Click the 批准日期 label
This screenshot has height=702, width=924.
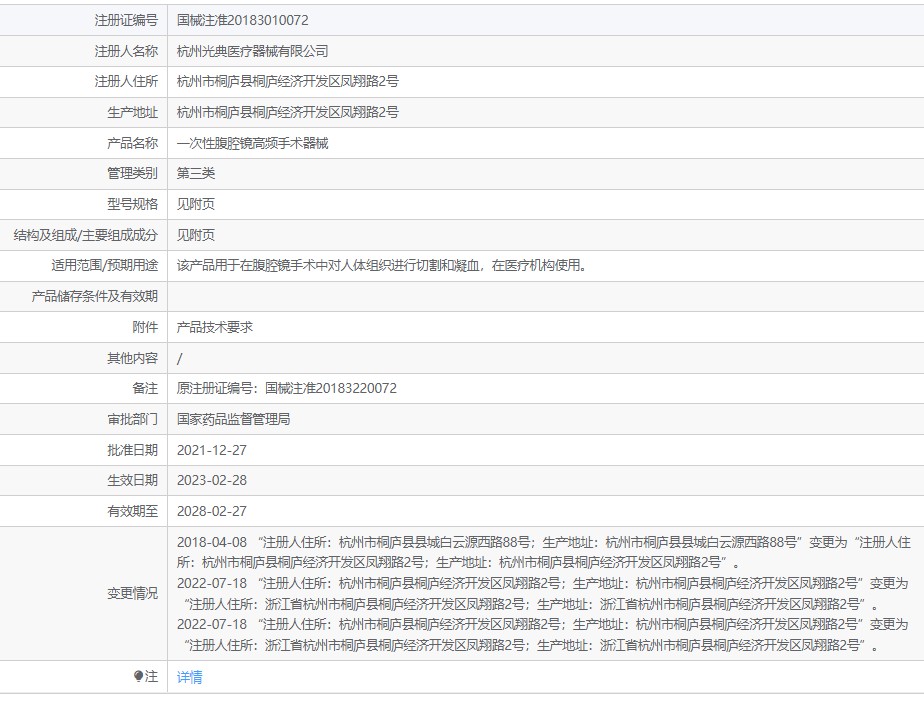[133, 450]
